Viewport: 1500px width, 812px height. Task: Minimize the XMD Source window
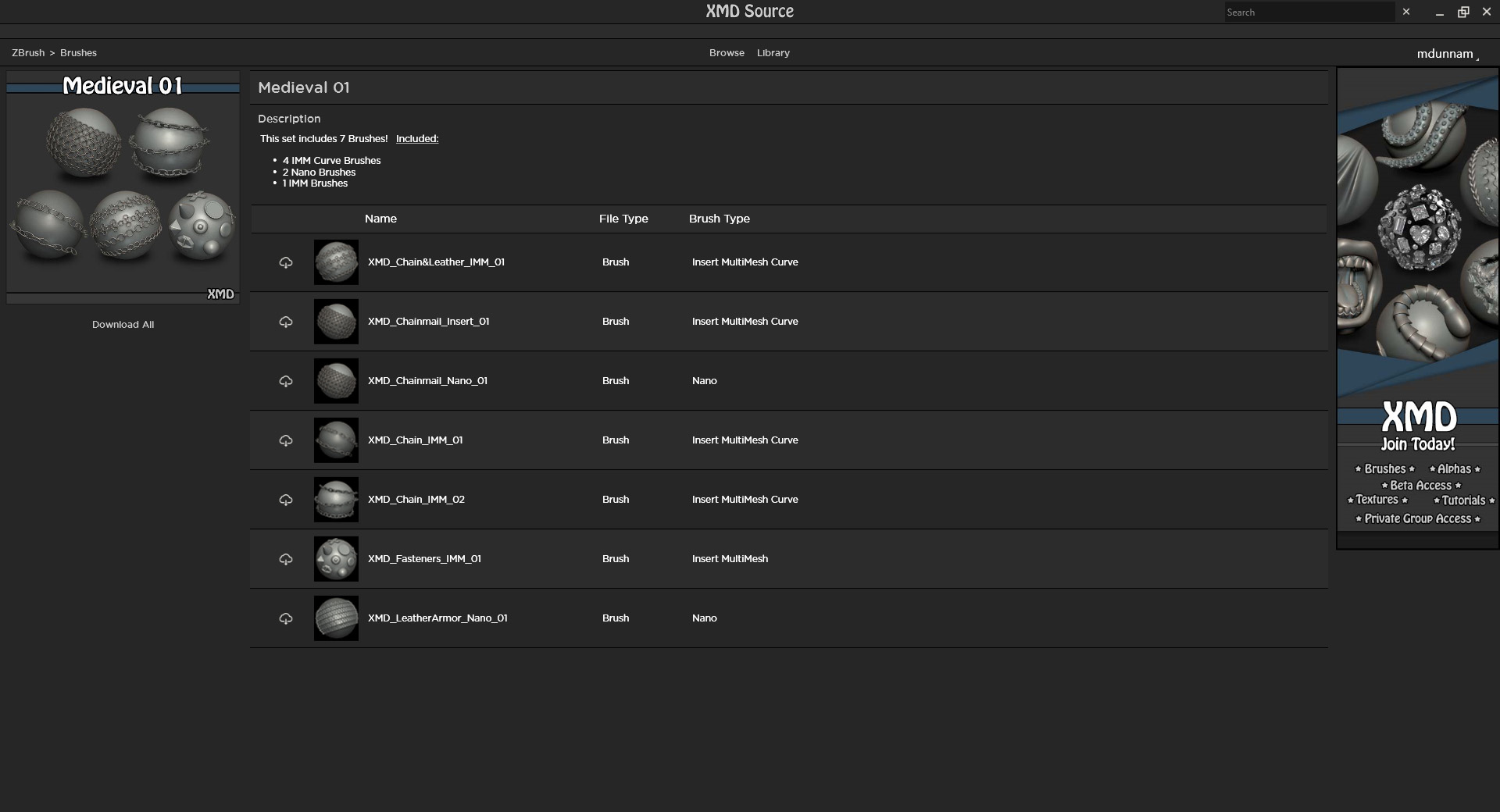point(1439,12)
